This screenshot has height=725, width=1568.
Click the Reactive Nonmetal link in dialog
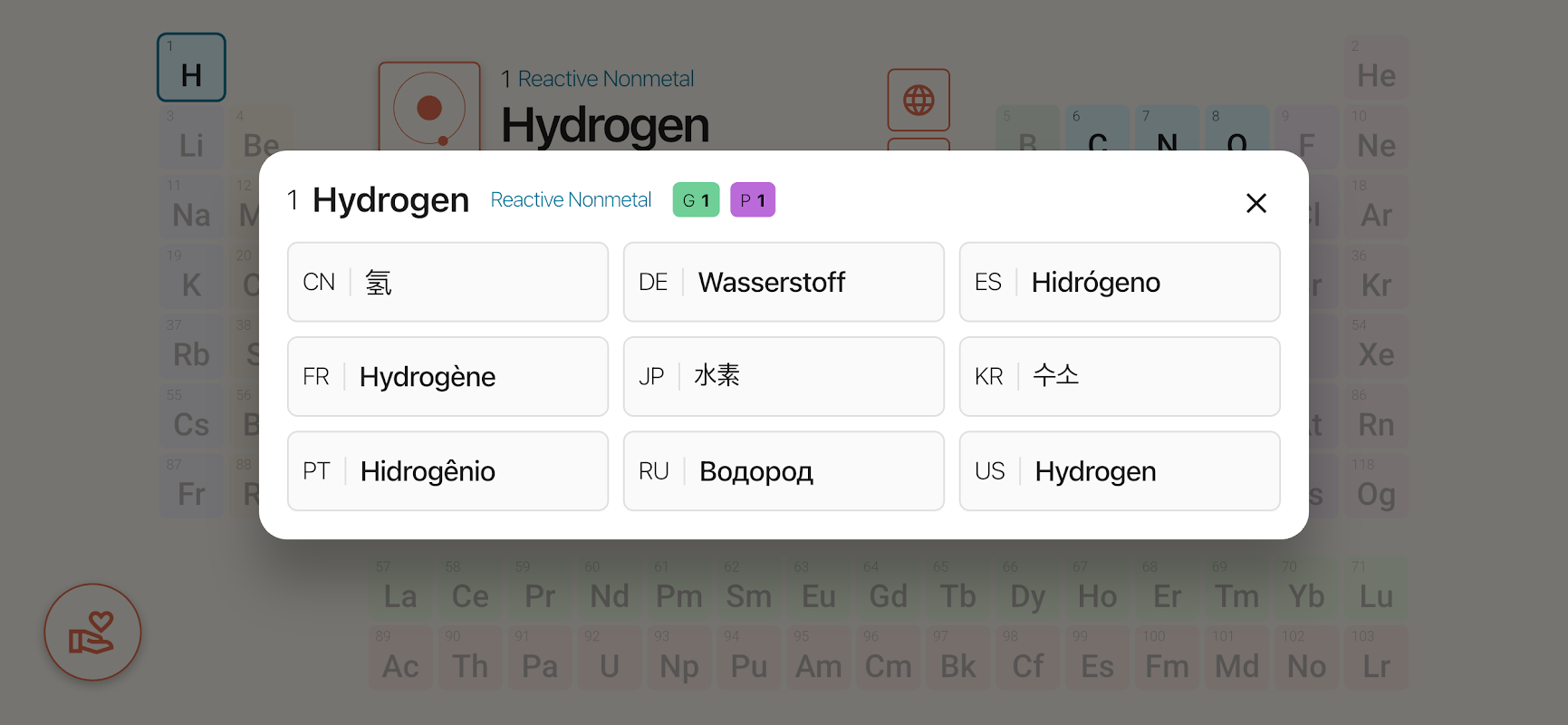(x=571, y=200)
